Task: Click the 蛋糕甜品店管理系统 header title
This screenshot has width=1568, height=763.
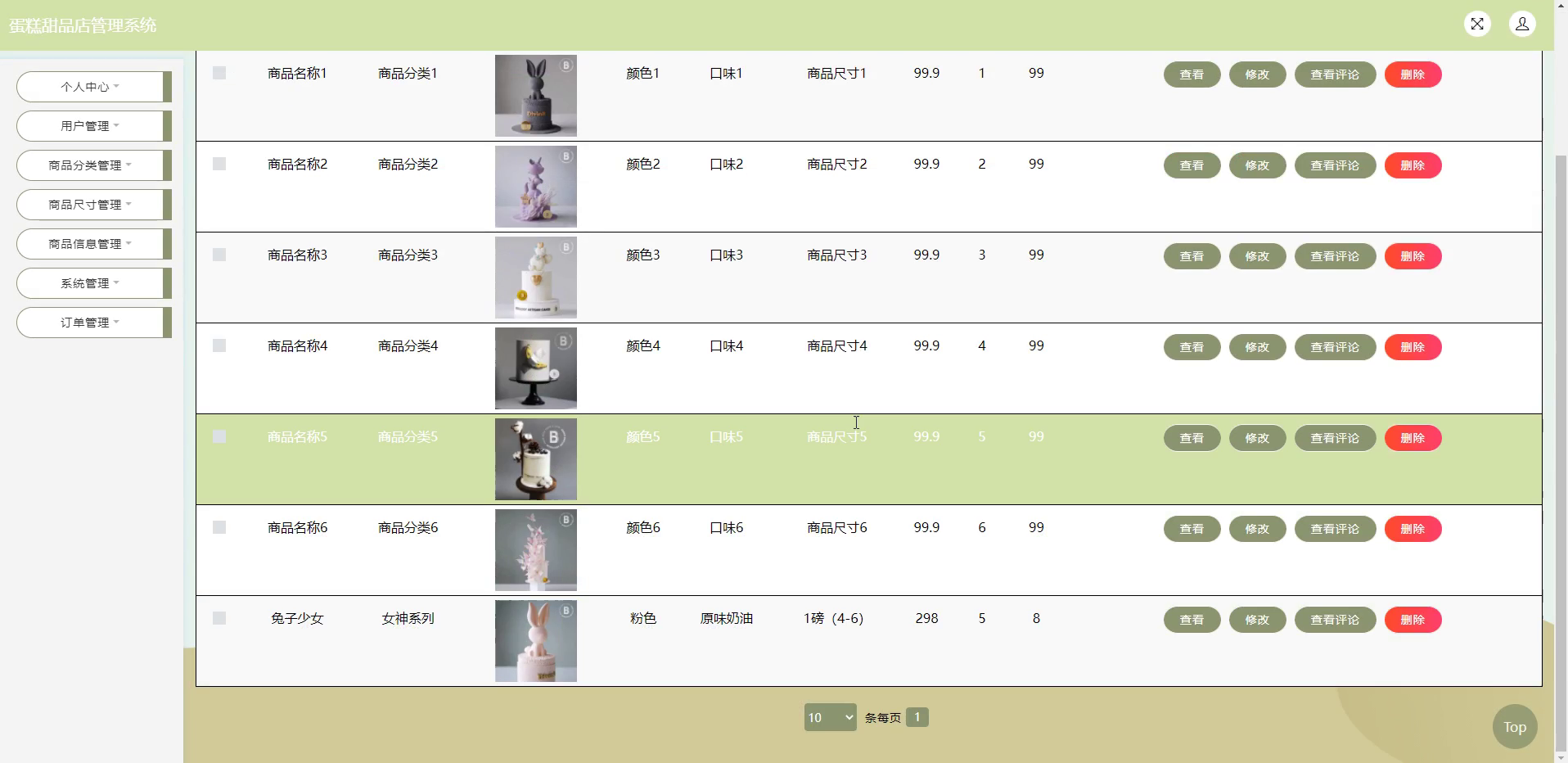Action: pyautogui.click(x=83, y=25)
